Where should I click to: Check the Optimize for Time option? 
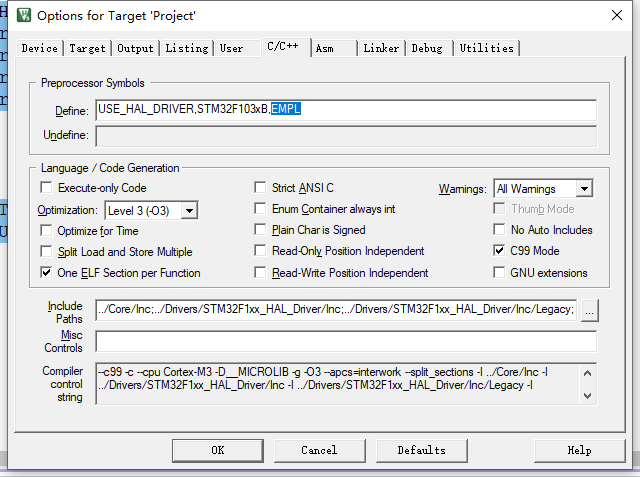coord(46,231)
